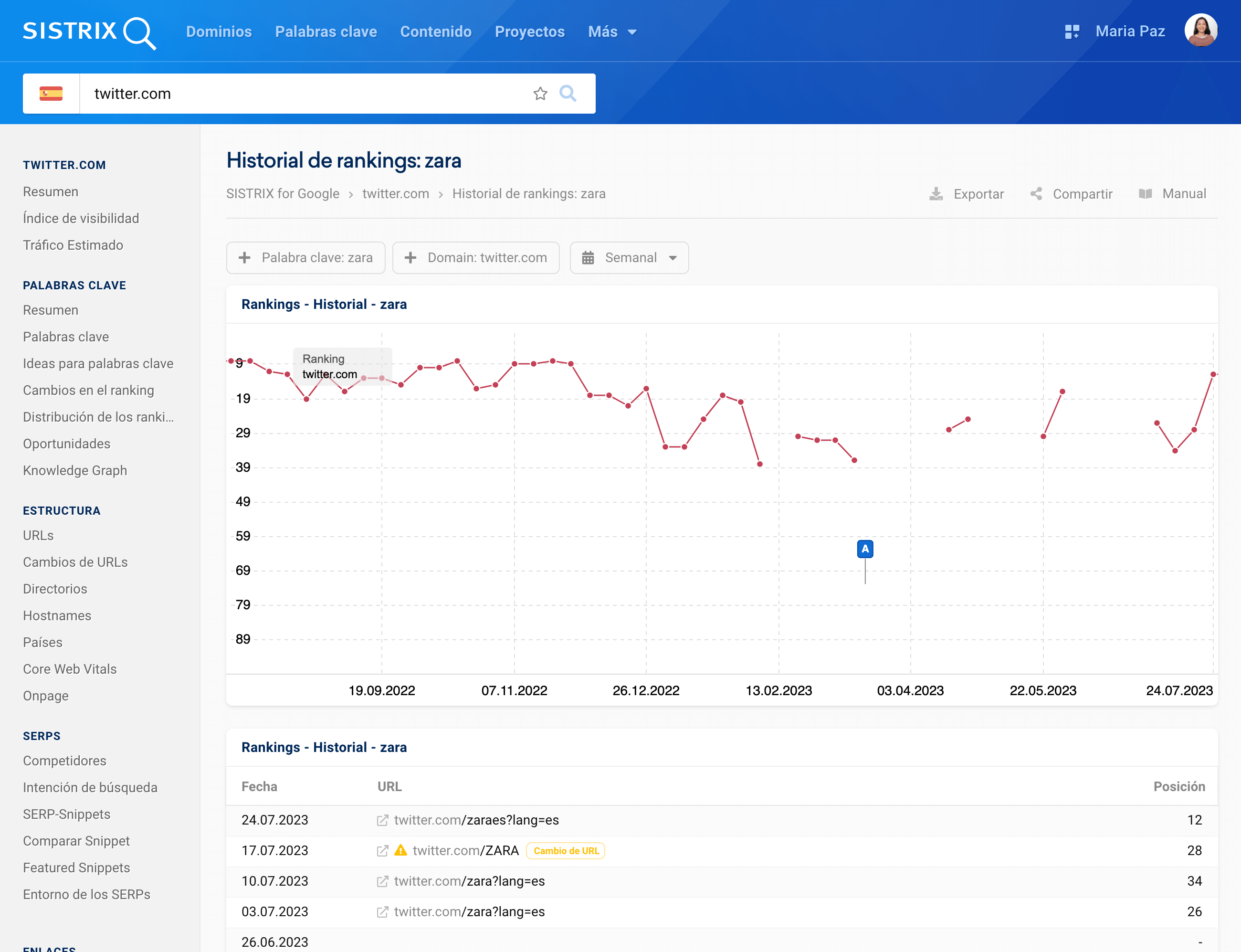The width and height of the screenshot is (1241, 952).
Task: Click Compartir button
Action: click(1071, 194)
